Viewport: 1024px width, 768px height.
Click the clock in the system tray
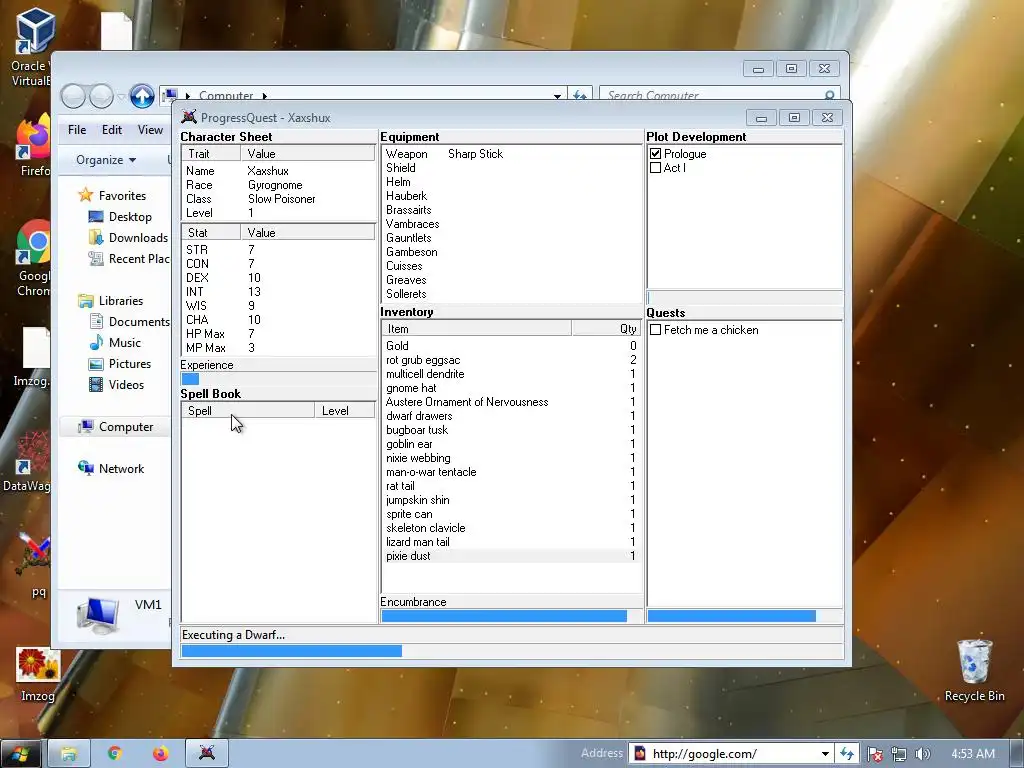click(x=973, y=754)
